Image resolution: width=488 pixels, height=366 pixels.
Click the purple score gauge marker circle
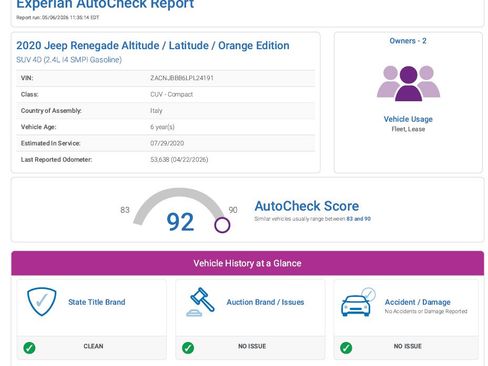click(222, 225)
